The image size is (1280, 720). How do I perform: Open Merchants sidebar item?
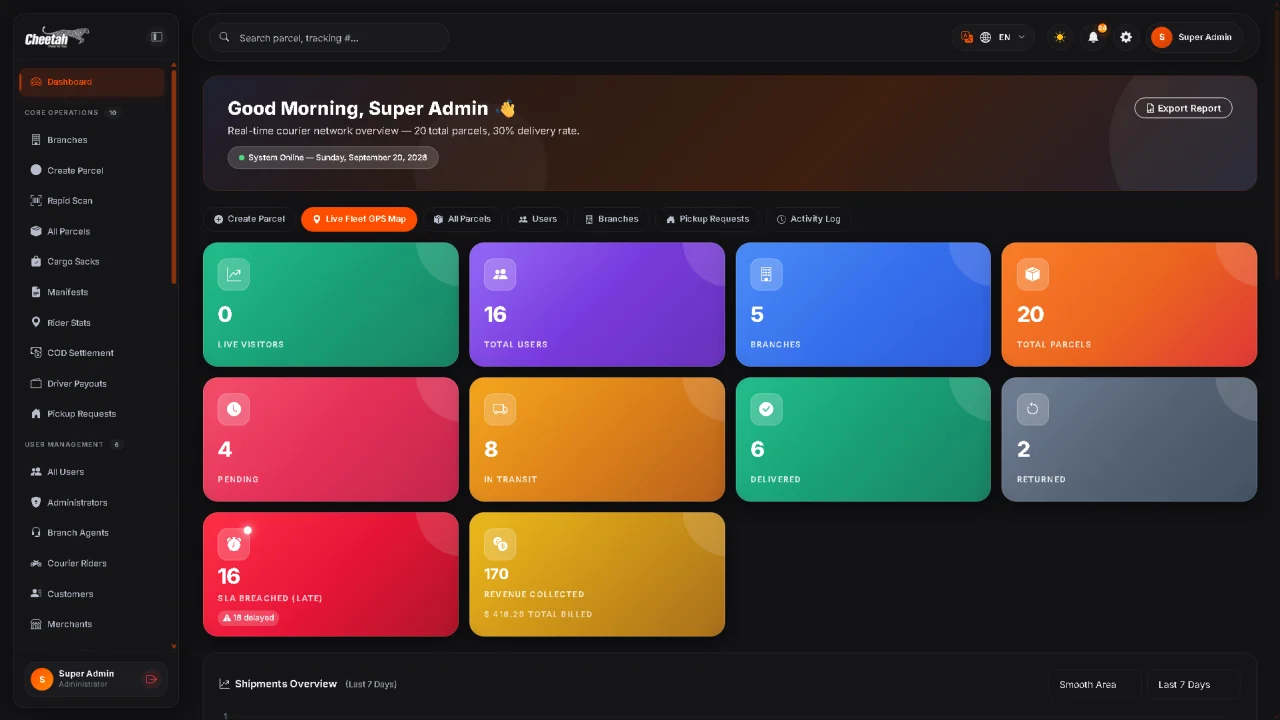[x=92, y=624]
